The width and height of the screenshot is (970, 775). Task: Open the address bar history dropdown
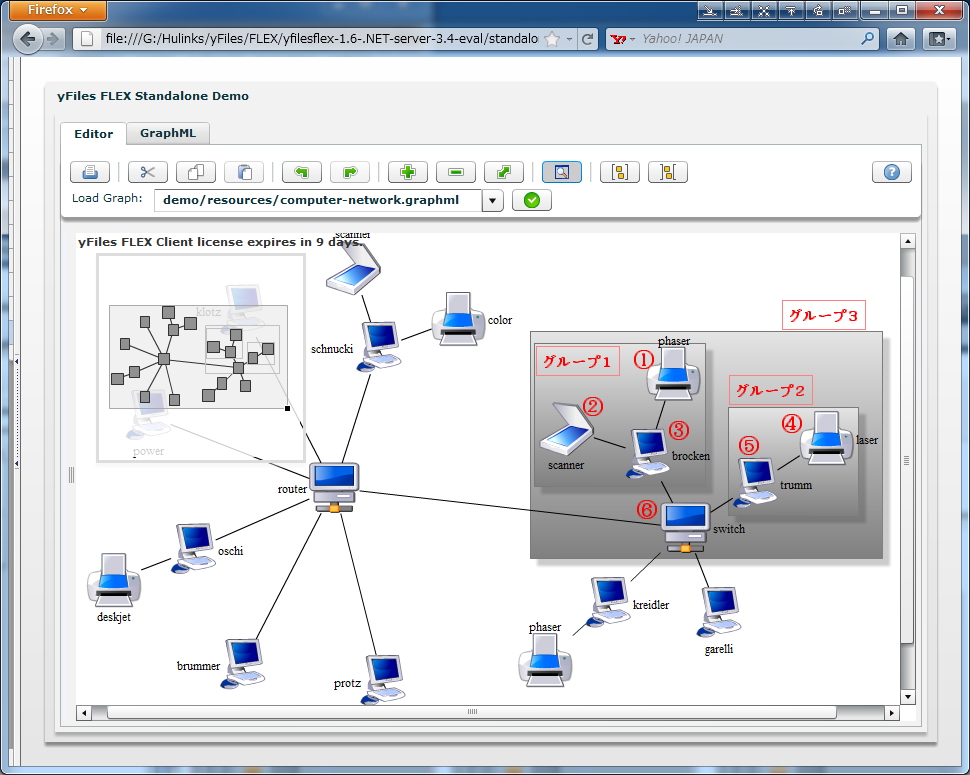(x=569, y=39)
